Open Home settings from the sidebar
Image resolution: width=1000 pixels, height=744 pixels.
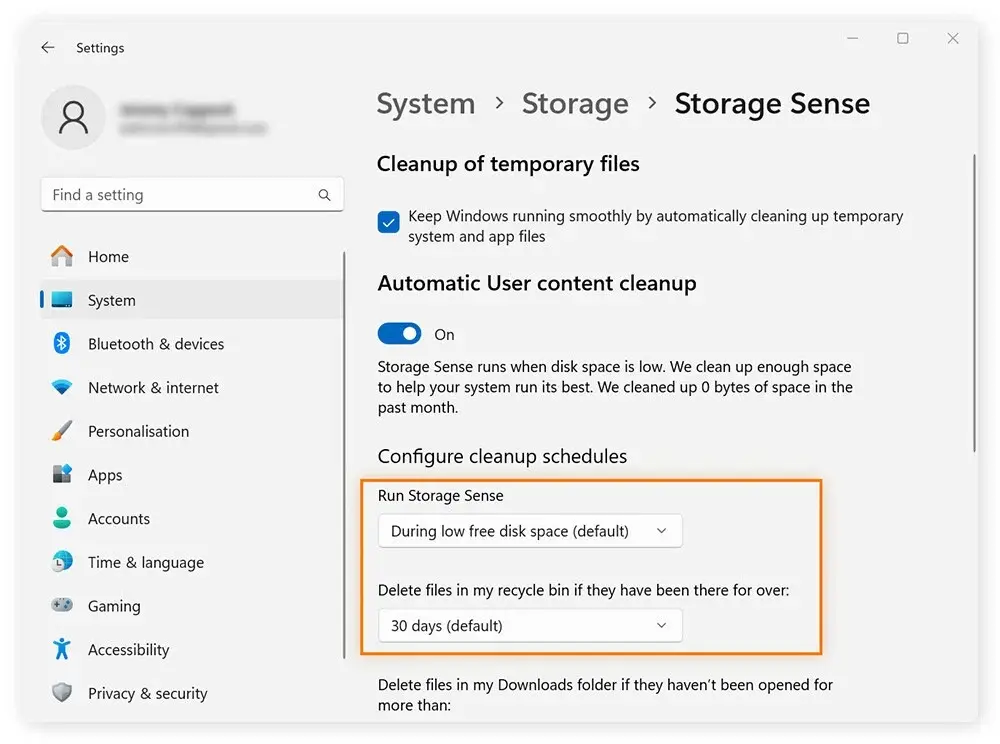(x=107, y=256)
